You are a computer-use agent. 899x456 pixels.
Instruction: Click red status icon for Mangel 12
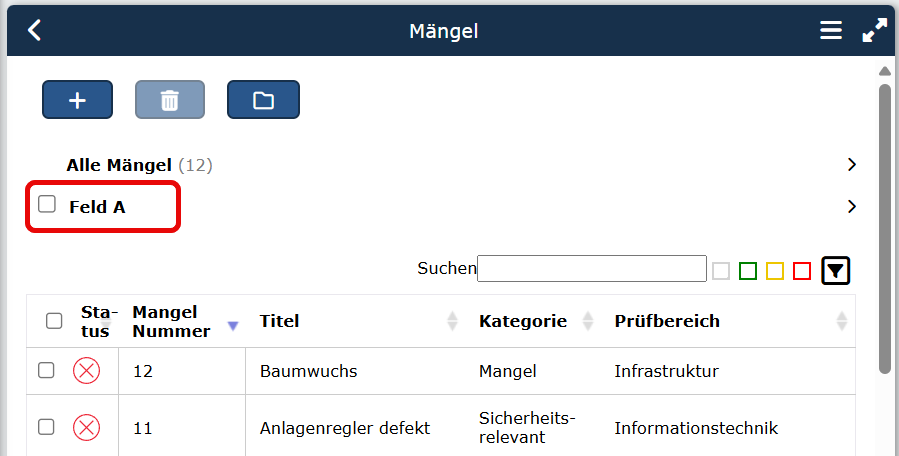[x=87, y=371]
